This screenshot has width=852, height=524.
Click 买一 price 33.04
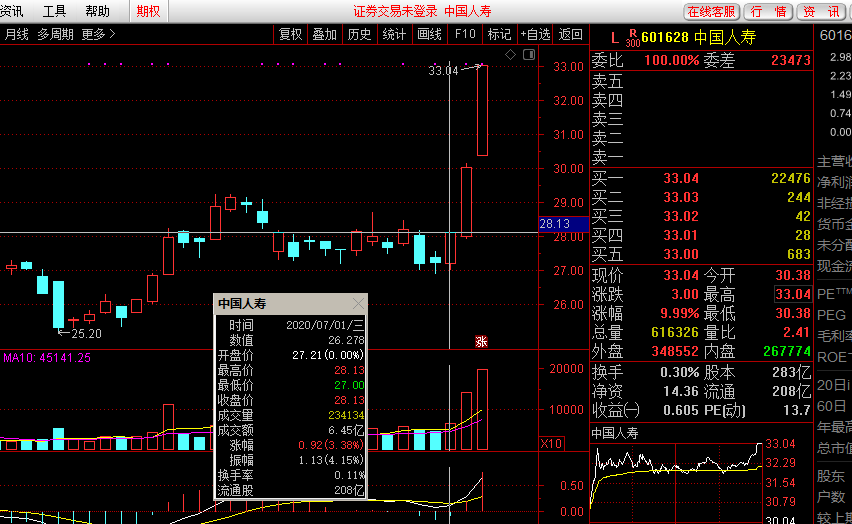pos(681,178)
